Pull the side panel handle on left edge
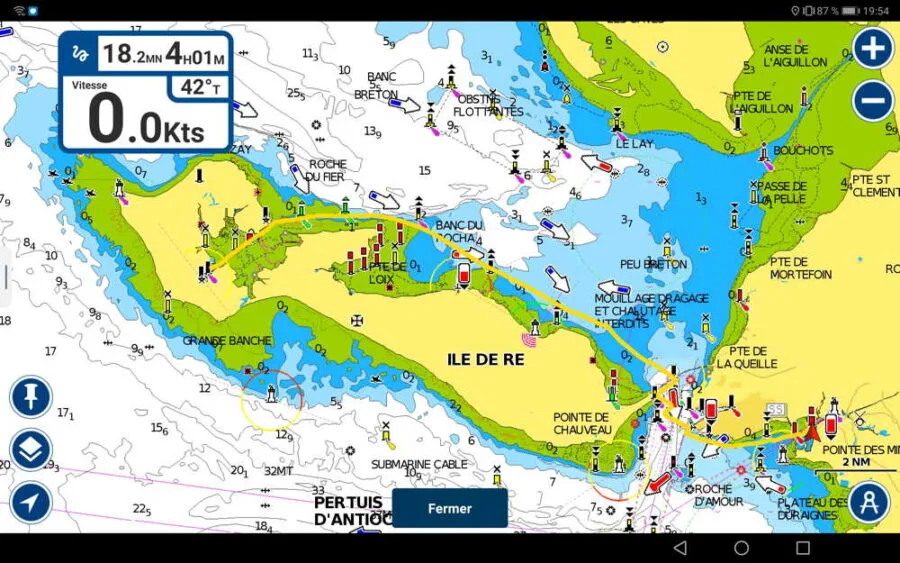Image resolution: width=900 pixels, height=563 pixels. [x=5, y=282]
